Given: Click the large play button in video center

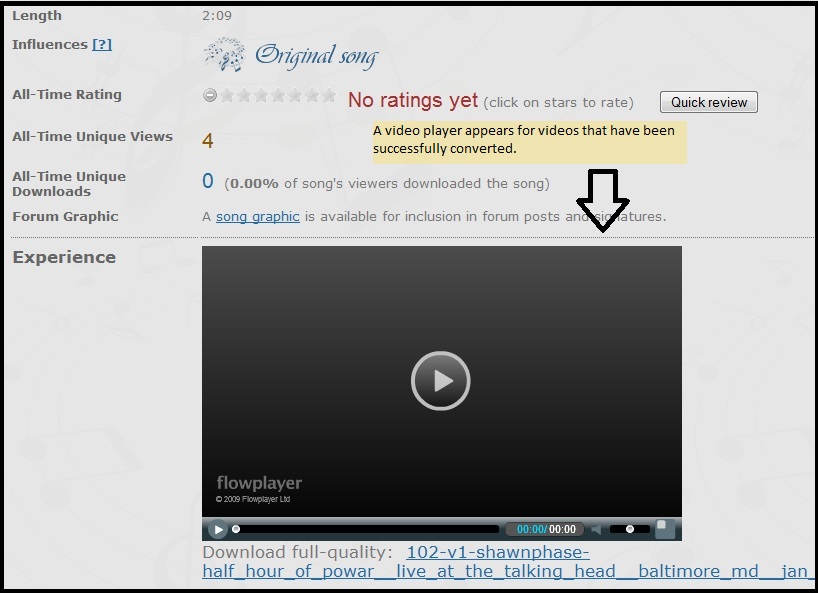Looking at the screenshot, I should pos(440,381).
